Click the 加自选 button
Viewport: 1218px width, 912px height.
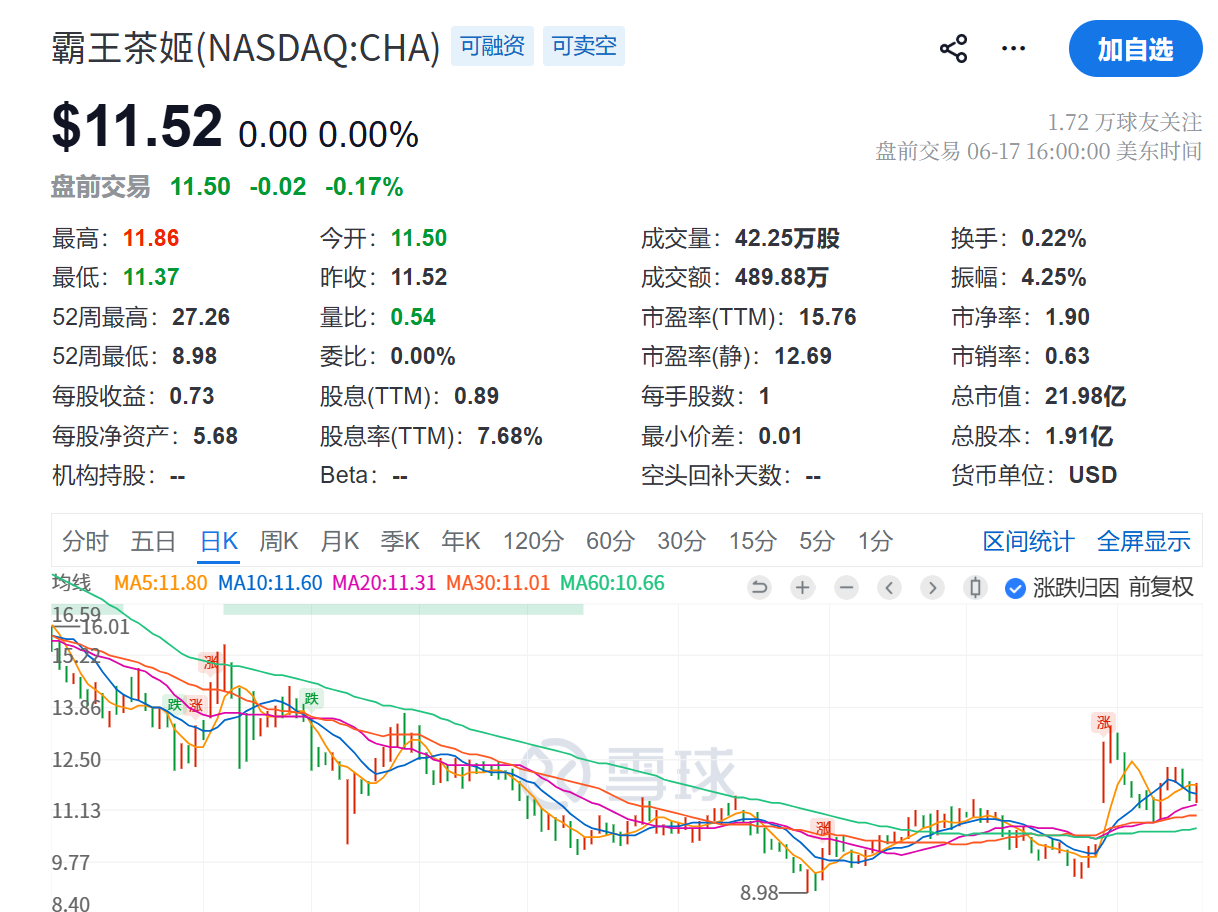(x=1135, y=49)
